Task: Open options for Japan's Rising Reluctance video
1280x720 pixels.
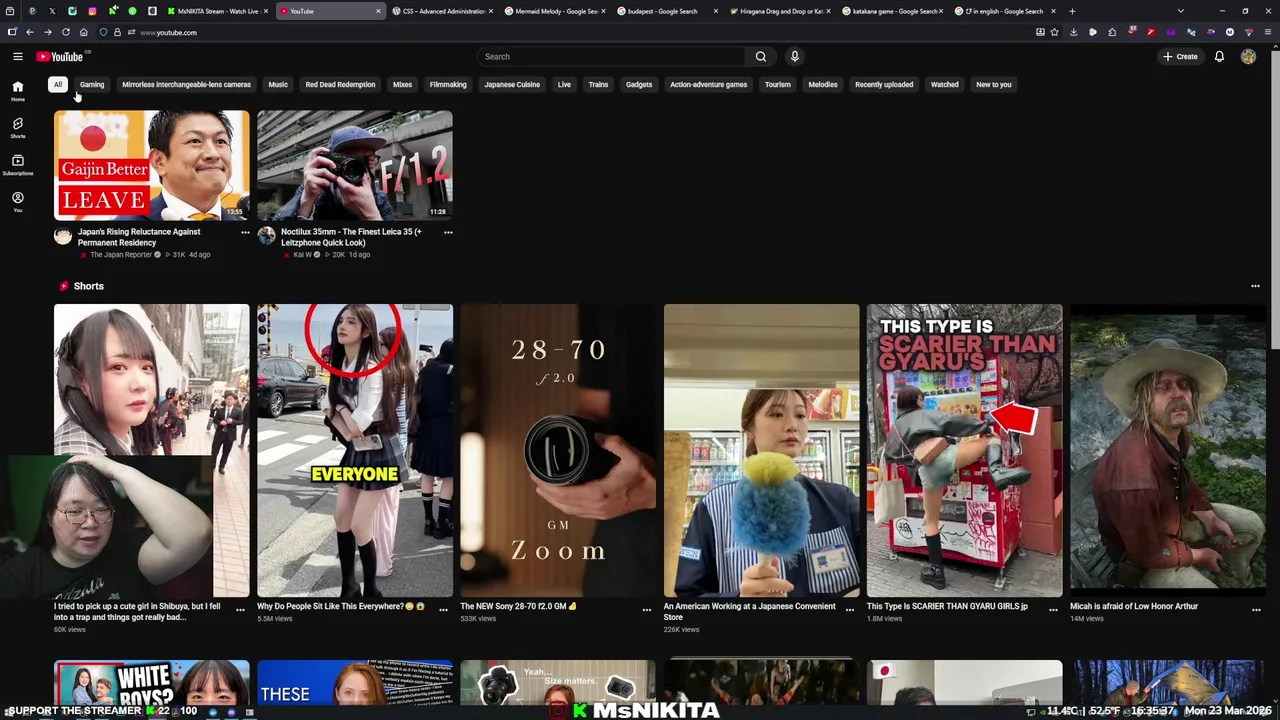Action: click(245, 232)
